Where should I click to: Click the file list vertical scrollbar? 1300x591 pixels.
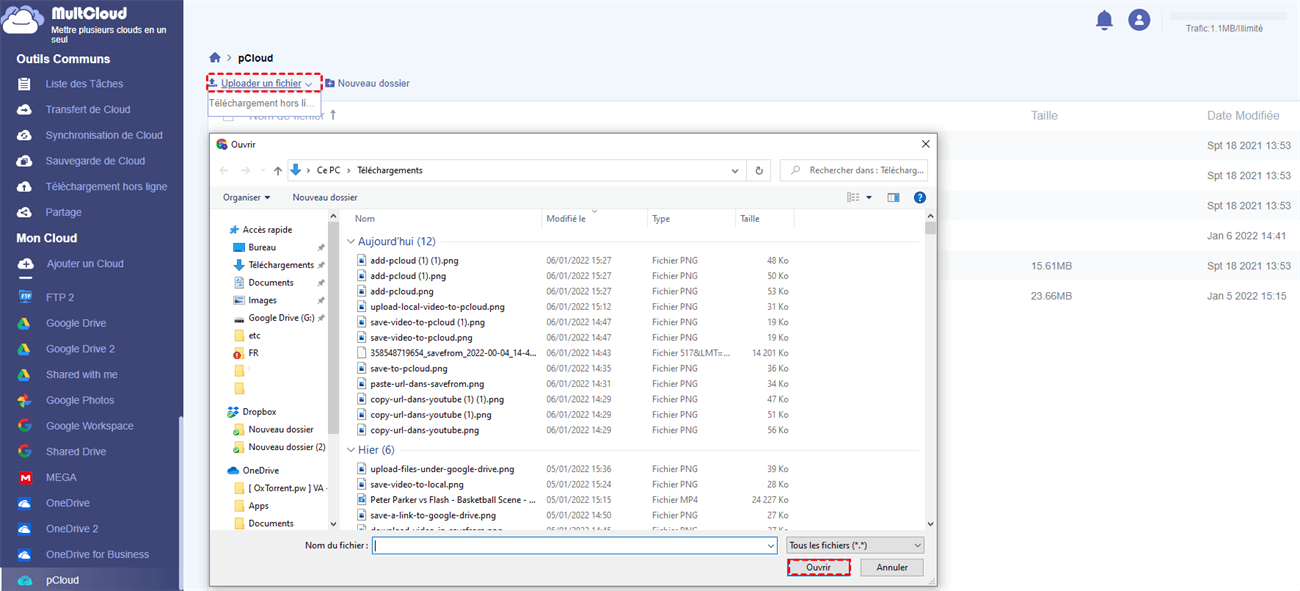(930, 370)
